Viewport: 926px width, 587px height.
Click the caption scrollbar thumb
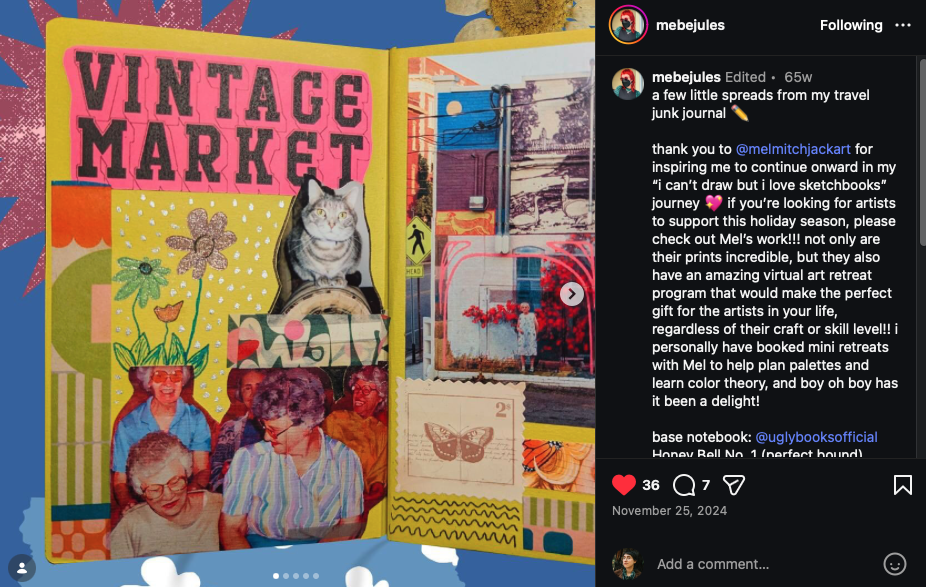click(922, 152)
